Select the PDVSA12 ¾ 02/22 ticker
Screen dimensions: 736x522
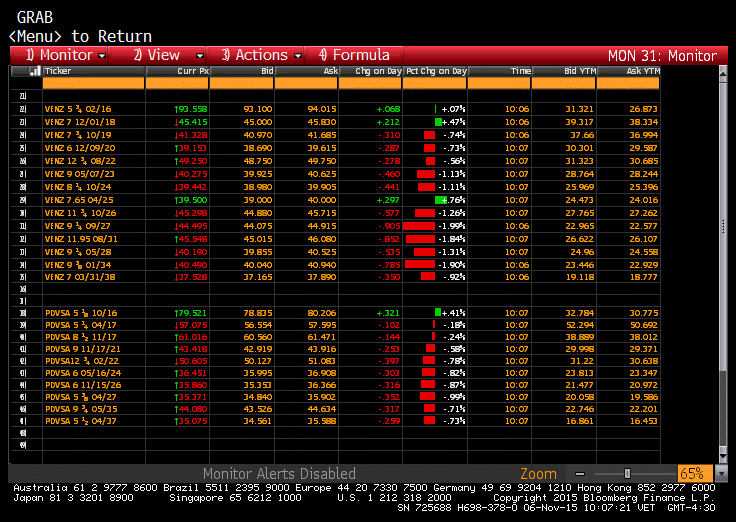82,361
